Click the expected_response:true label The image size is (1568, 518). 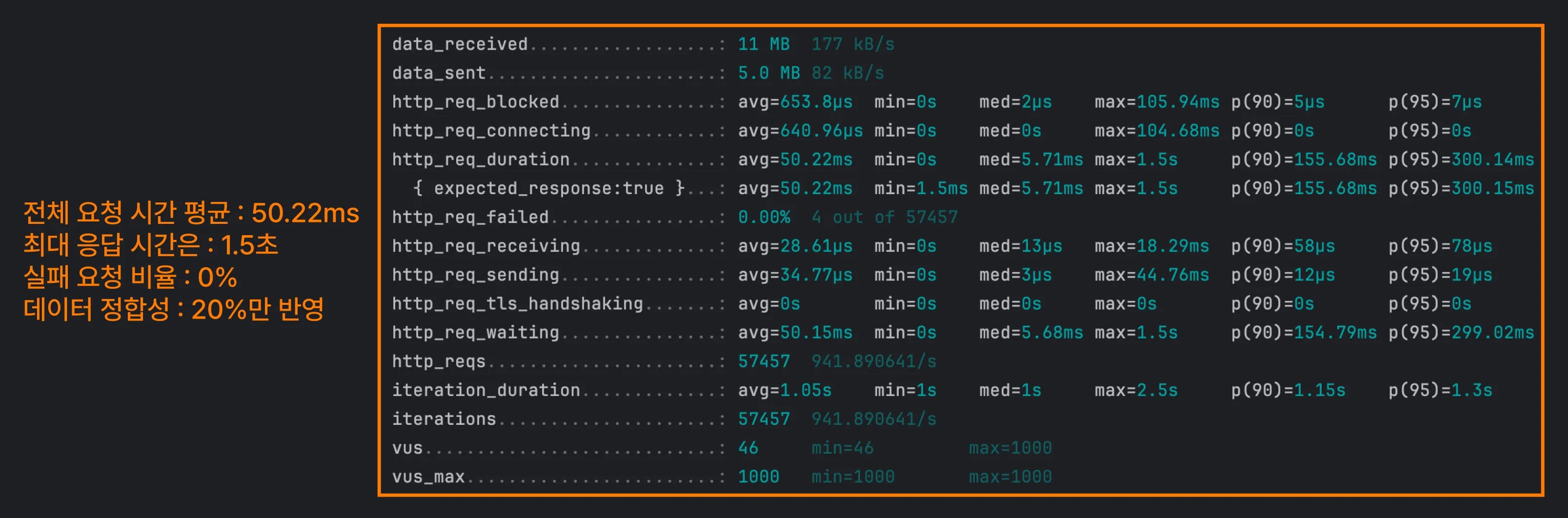tap(548, 188)
